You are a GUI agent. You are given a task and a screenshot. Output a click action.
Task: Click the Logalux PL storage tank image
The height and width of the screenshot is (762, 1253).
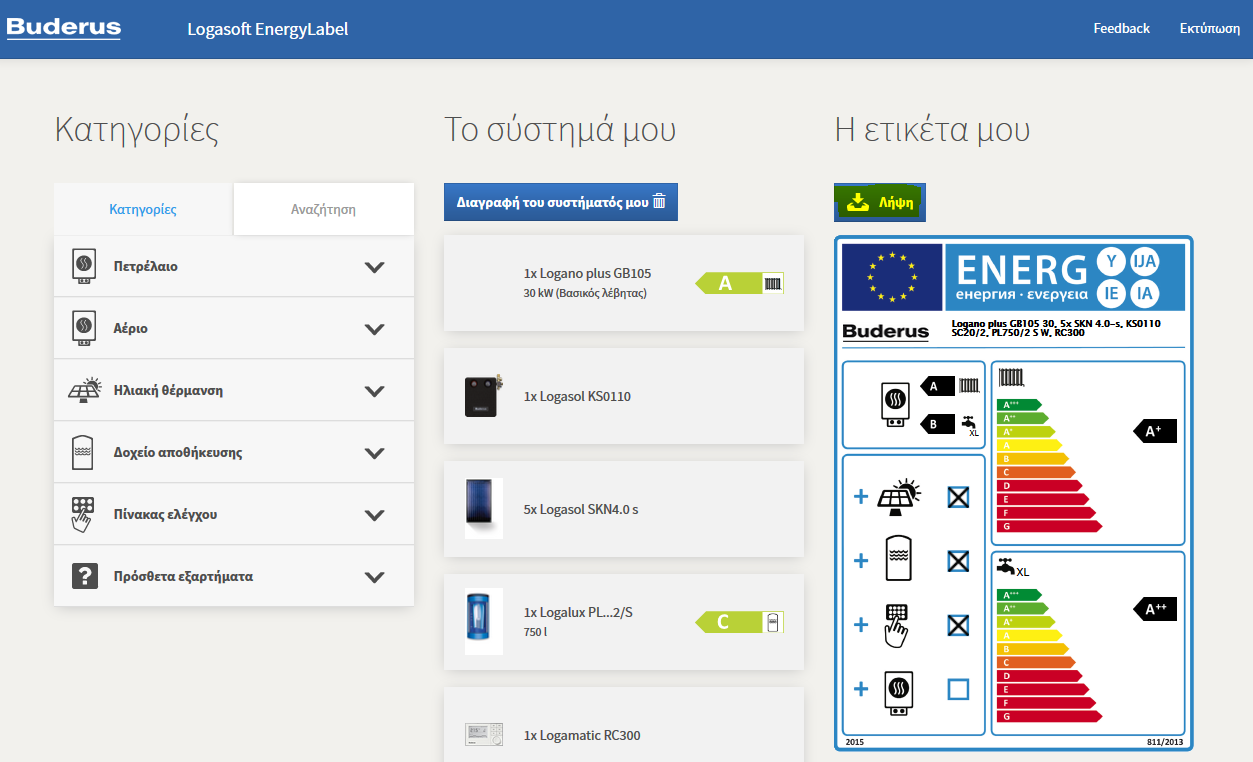pos(484,622)
